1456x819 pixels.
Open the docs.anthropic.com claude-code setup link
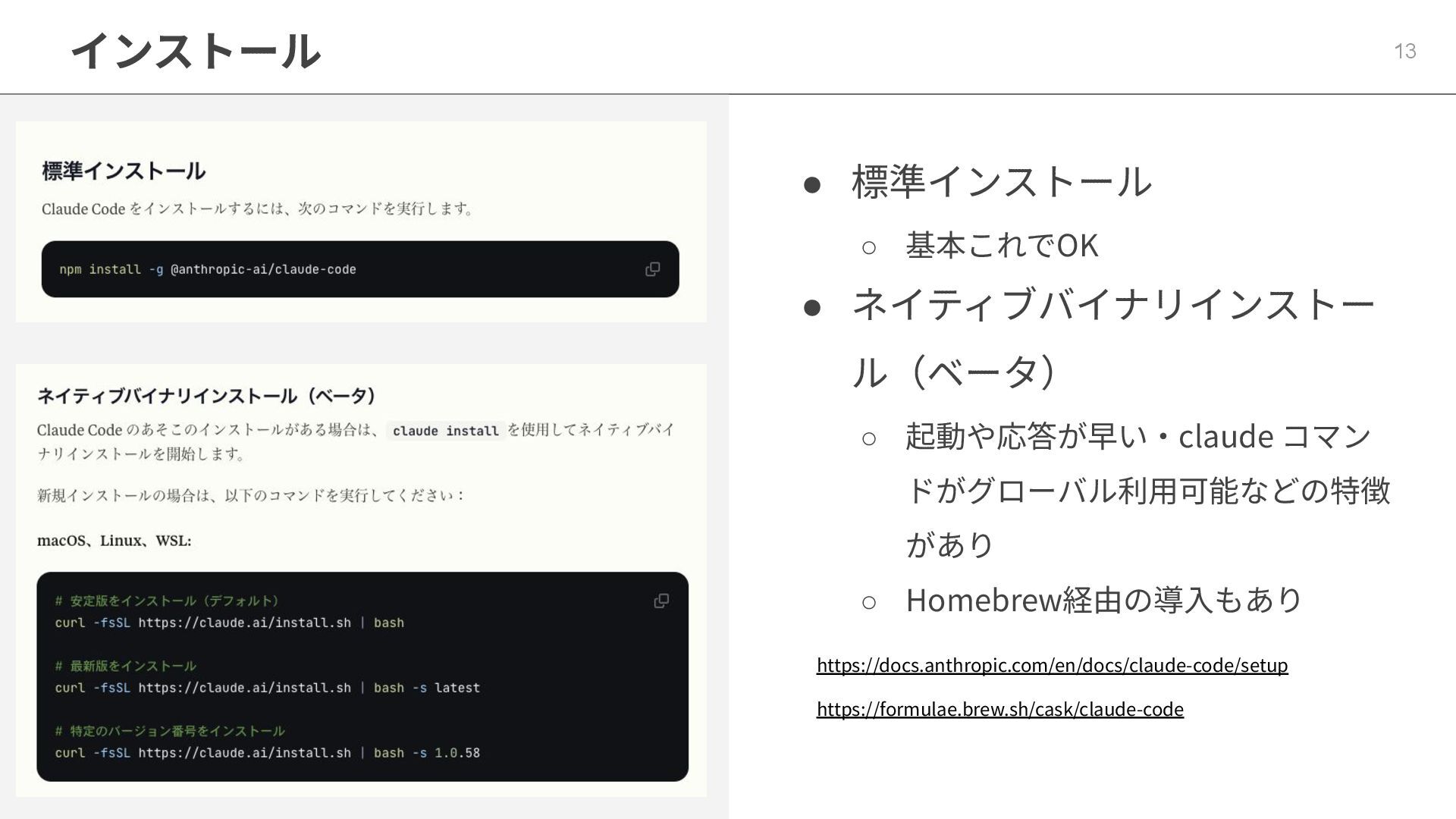click(1052, 665)
